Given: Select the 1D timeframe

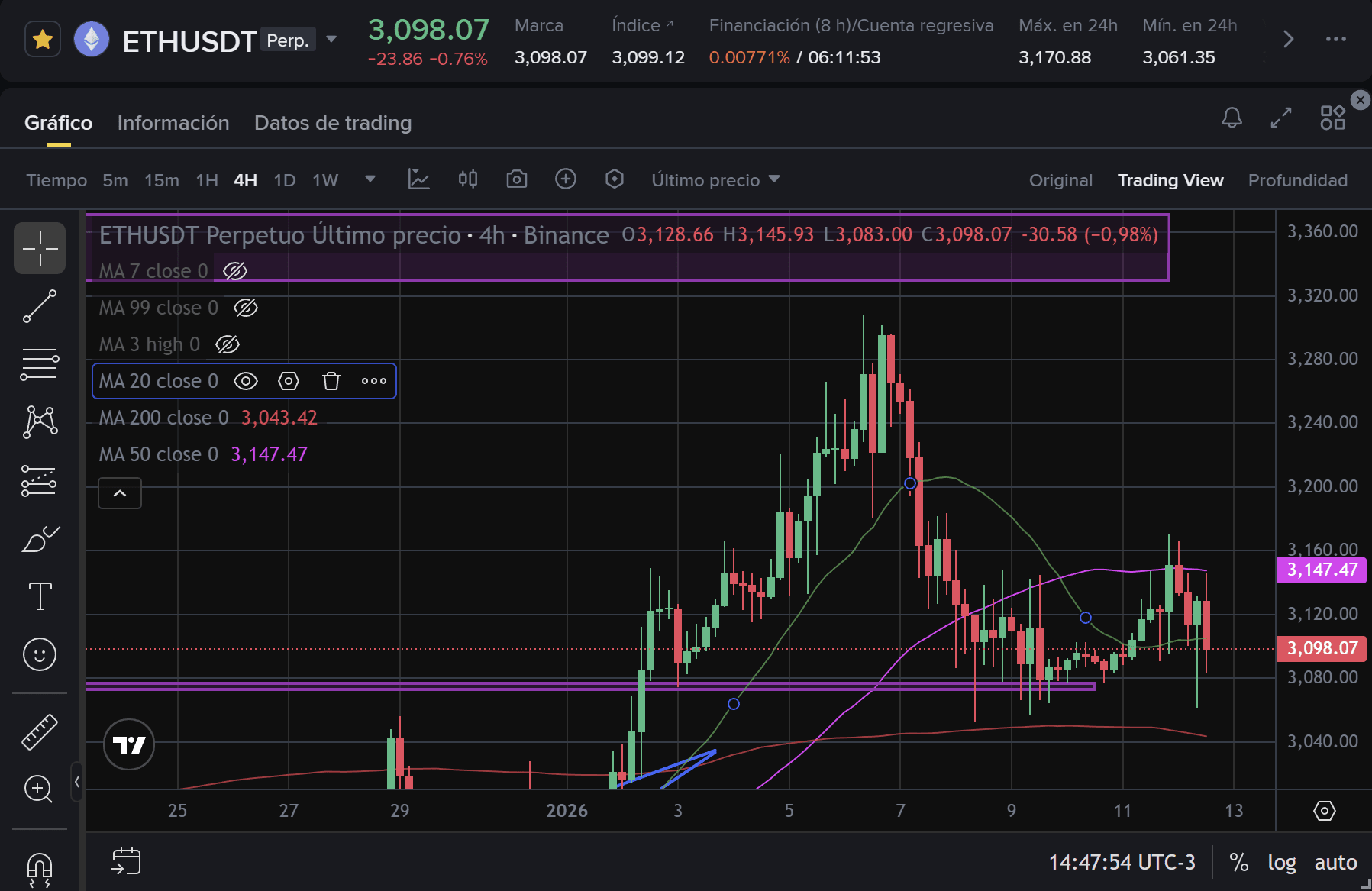Looking at the screenshot, I should (x=285, y=180).
